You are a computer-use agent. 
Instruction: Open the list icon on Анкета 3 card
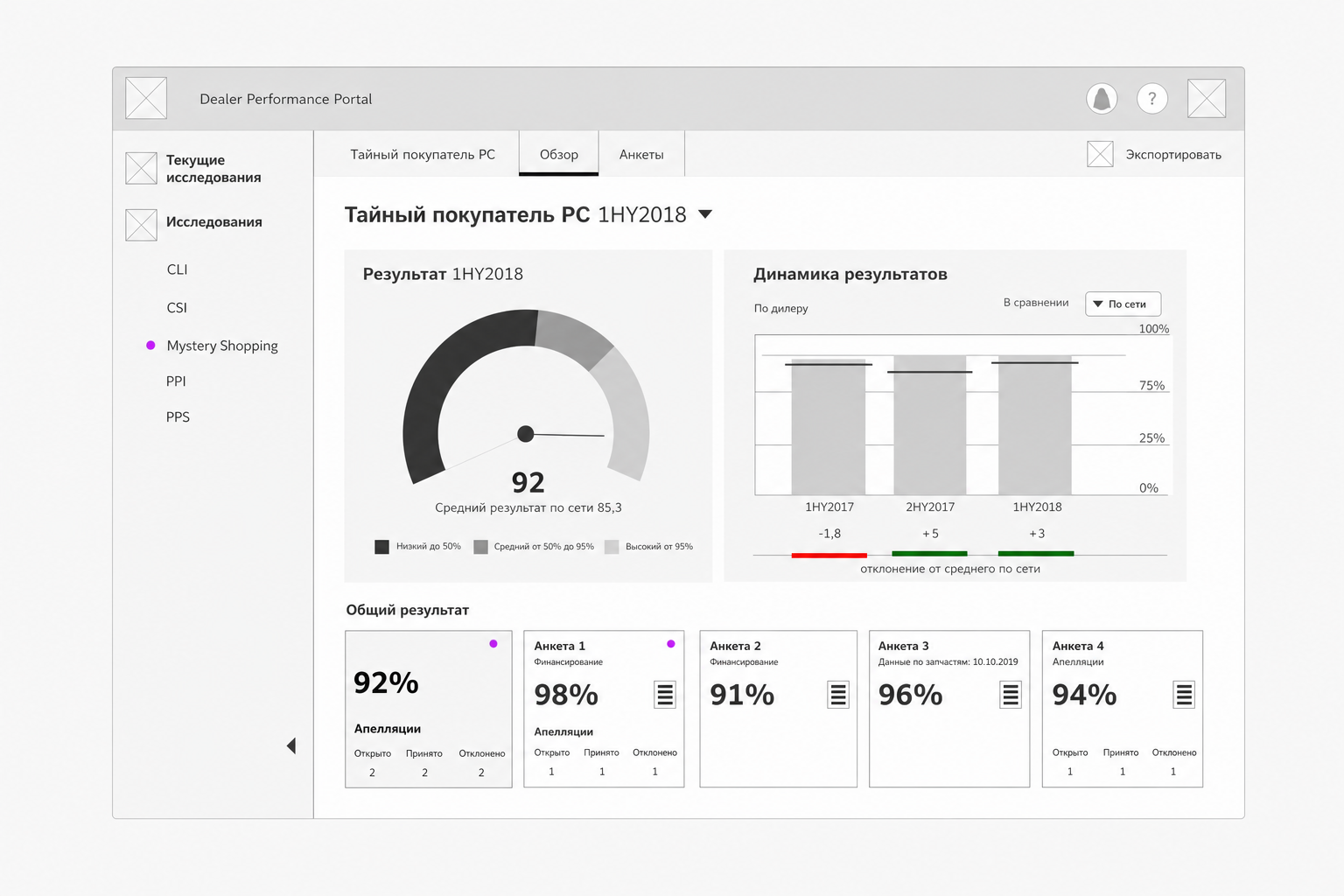point(1011,695)
